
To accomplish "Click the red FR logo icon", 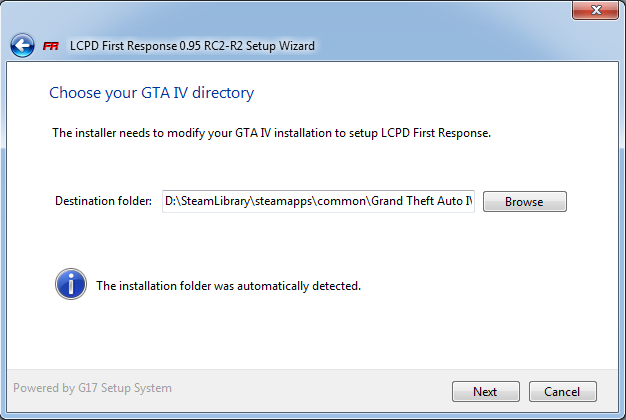I will coord(51,46).
